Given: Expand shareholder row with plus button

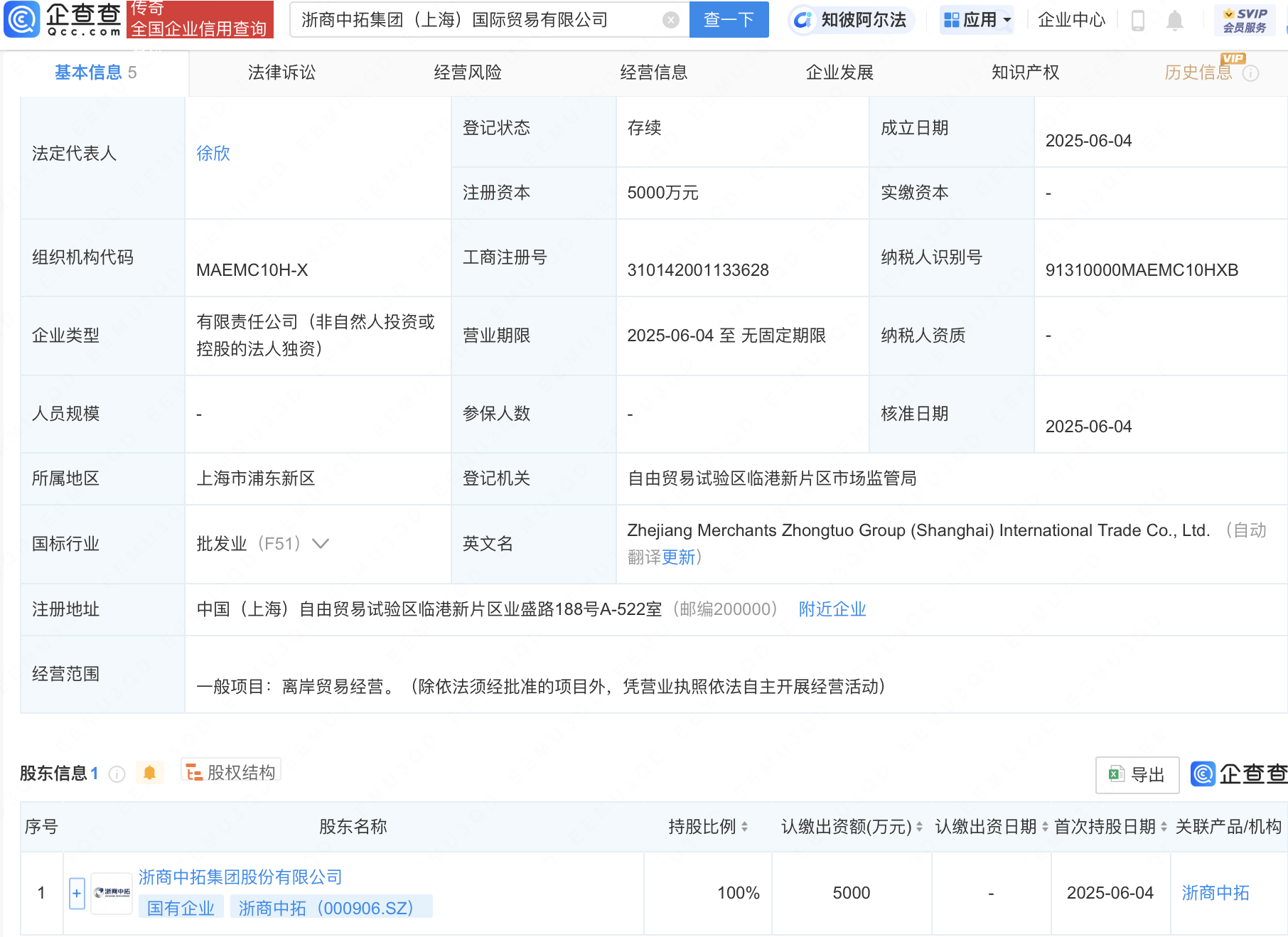Looking at the screenshot, I should pyautogui.click(x=77, y=894).
